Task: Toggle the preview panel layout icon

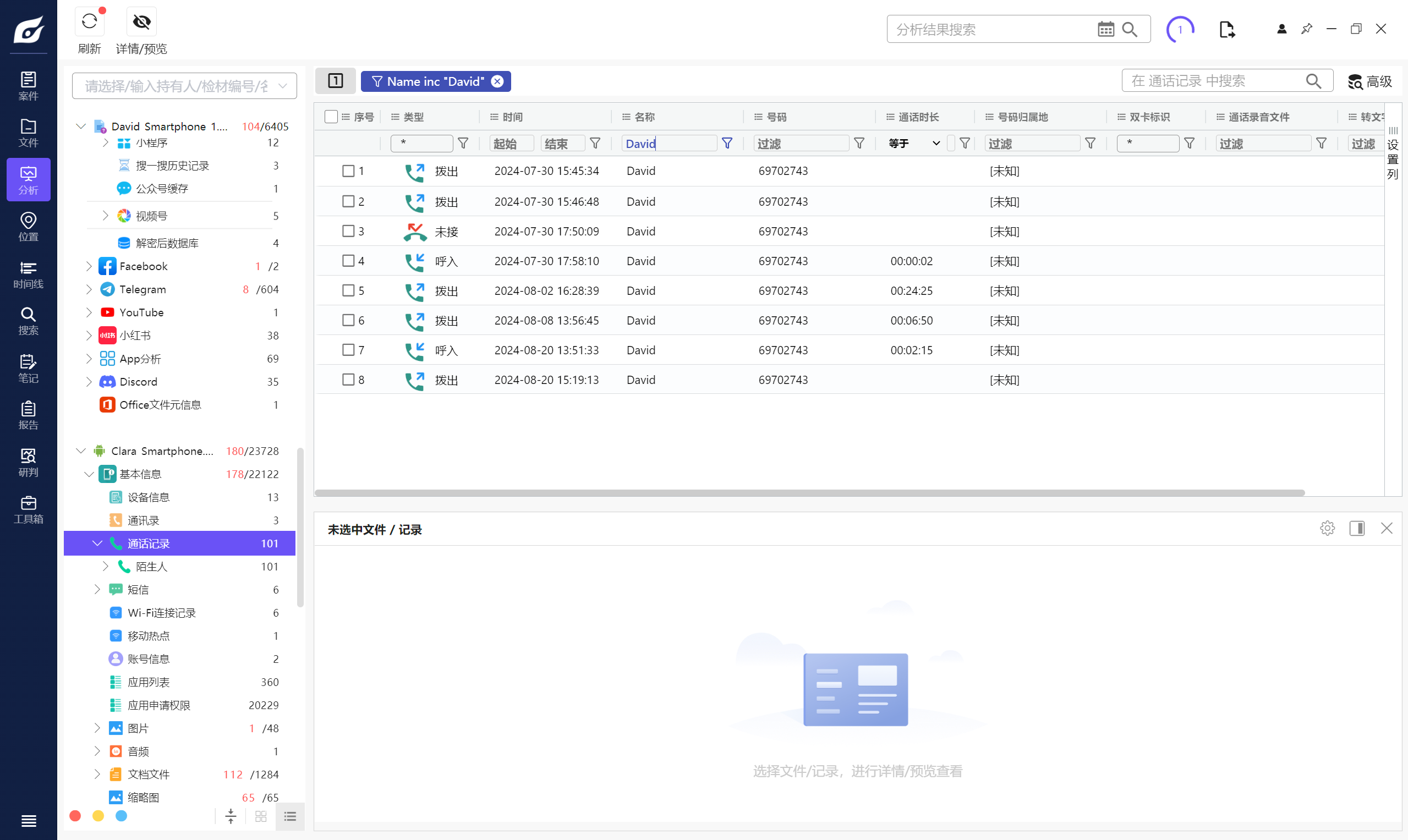Action: tap(1356, 528)
